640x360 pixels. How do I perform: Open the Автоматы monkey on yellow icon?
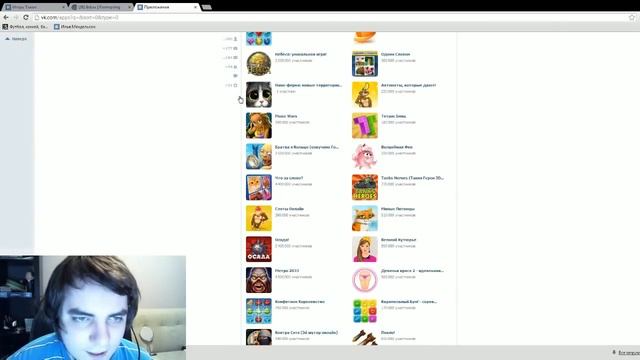click(365, 95)
